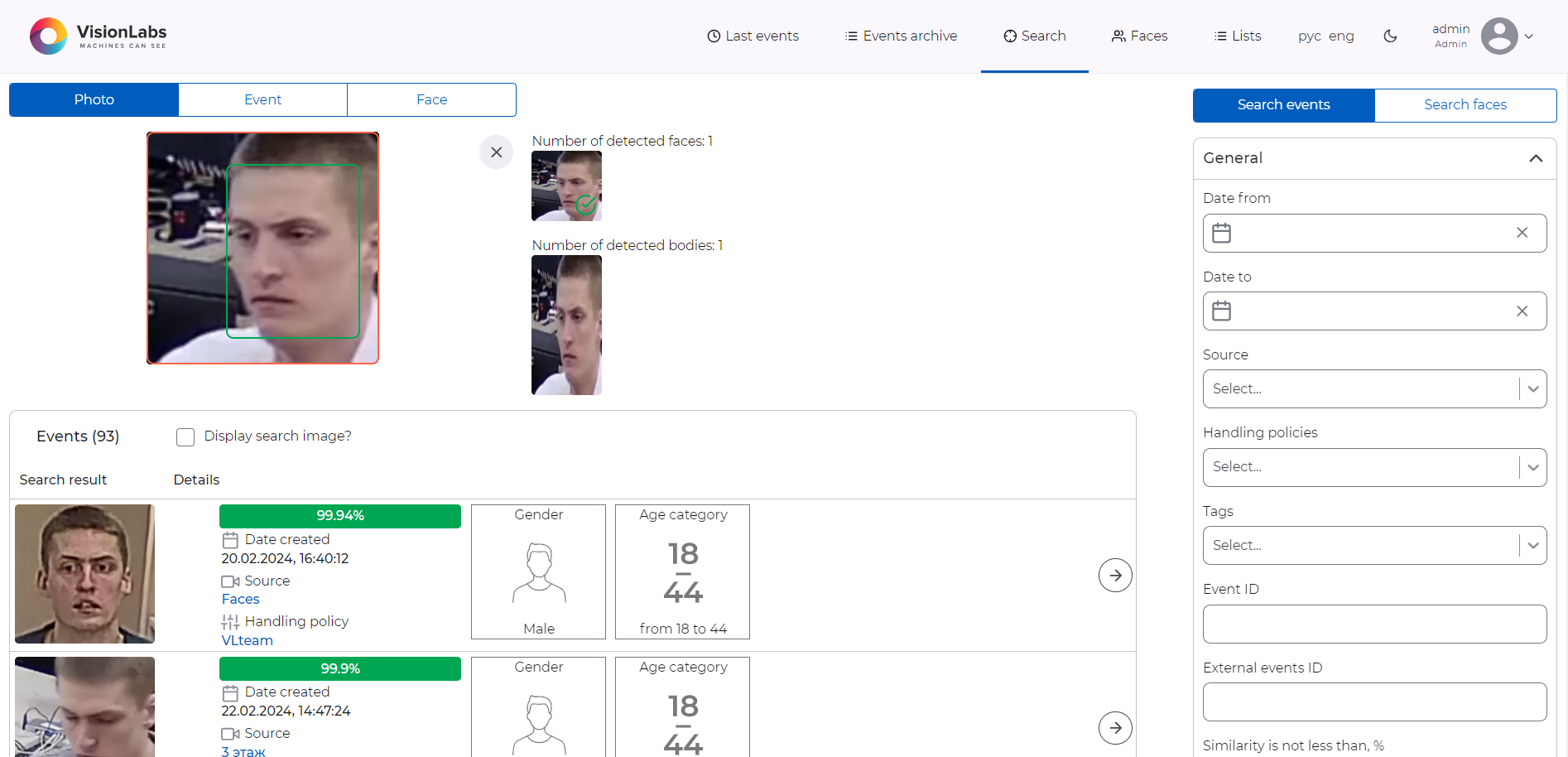Switch interface language to eng
Image resolution: width=1568 pixels, height=757 pixels.
(x=1341, y=36)
